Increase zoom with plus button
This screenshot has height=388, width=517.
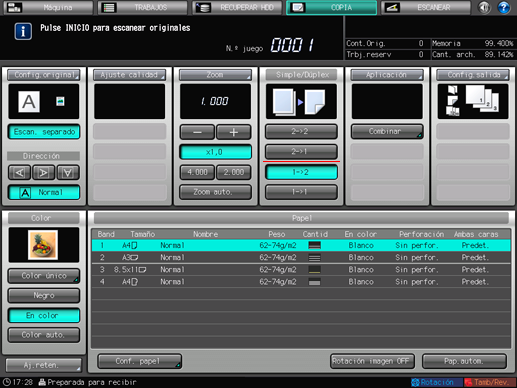coord(233,132)
